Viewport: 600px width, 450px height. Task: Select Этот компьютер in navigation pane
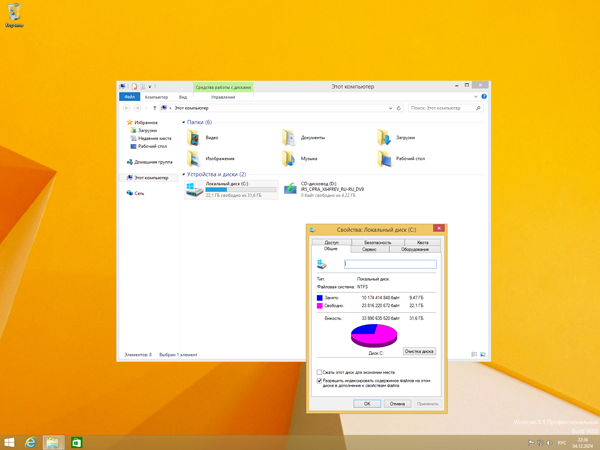[148, 178]
